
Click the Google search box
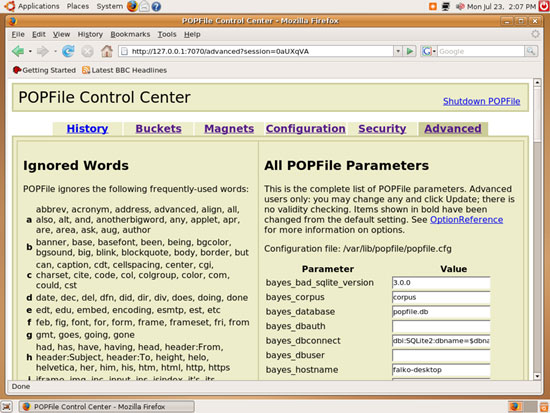point(481,51)
